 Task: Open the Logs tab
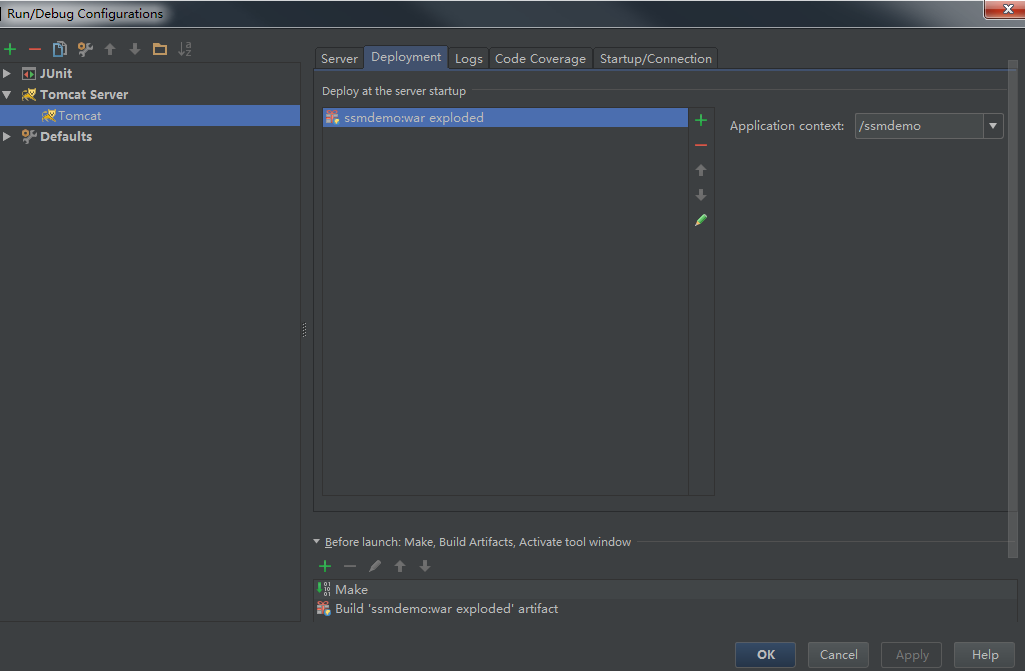(469, 59)
